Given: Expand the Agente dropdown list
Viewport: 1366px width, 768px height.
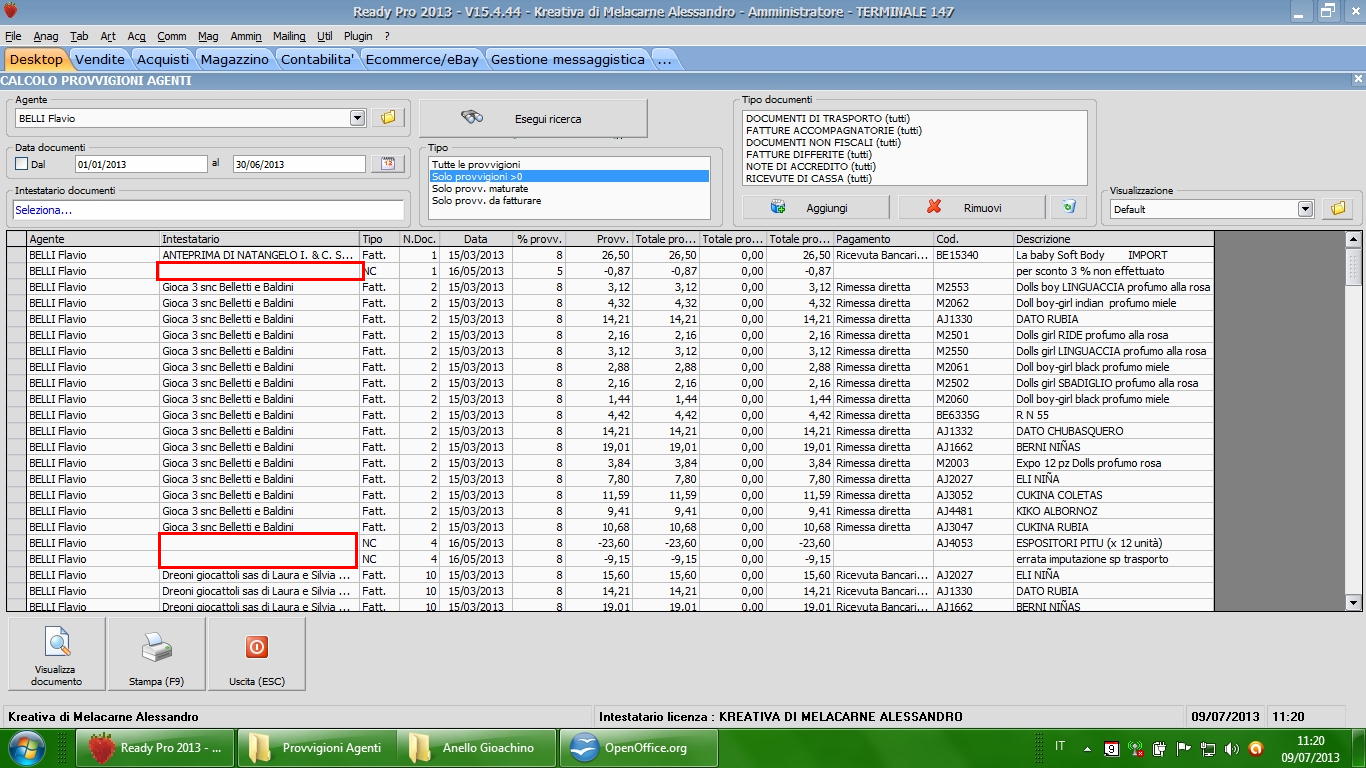Looking at the screenshot, I should (x=357, y=118).
